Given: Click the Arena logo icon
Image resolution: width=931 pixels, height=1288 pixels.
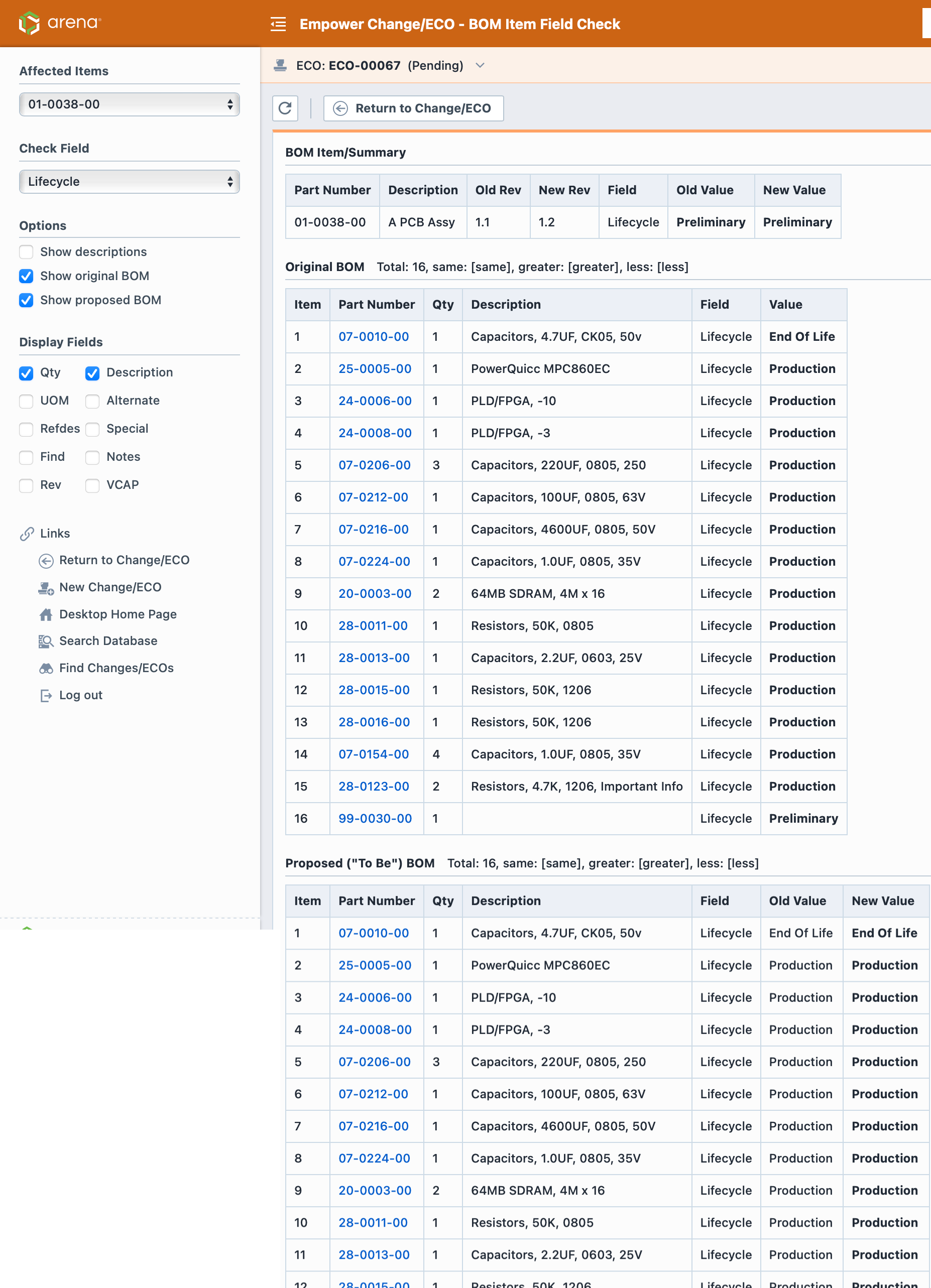Looking at the screenshot, I should pos(29,23).
